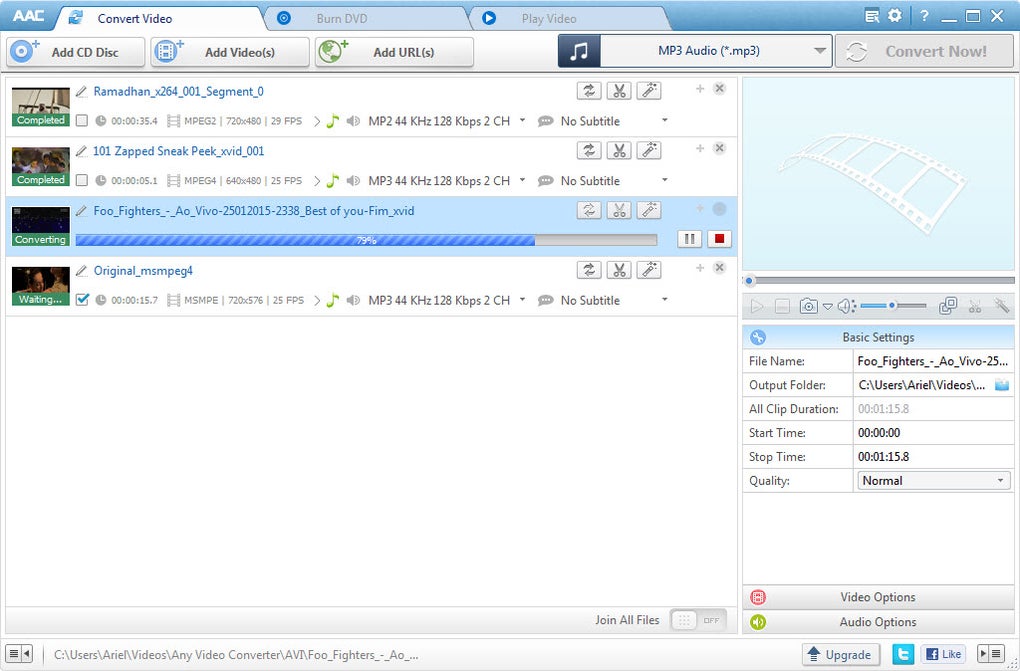Image resolution: width=1020 pixels, height=671 pixels.
Task: Click the music note output format icon
Action: point(579,51)
